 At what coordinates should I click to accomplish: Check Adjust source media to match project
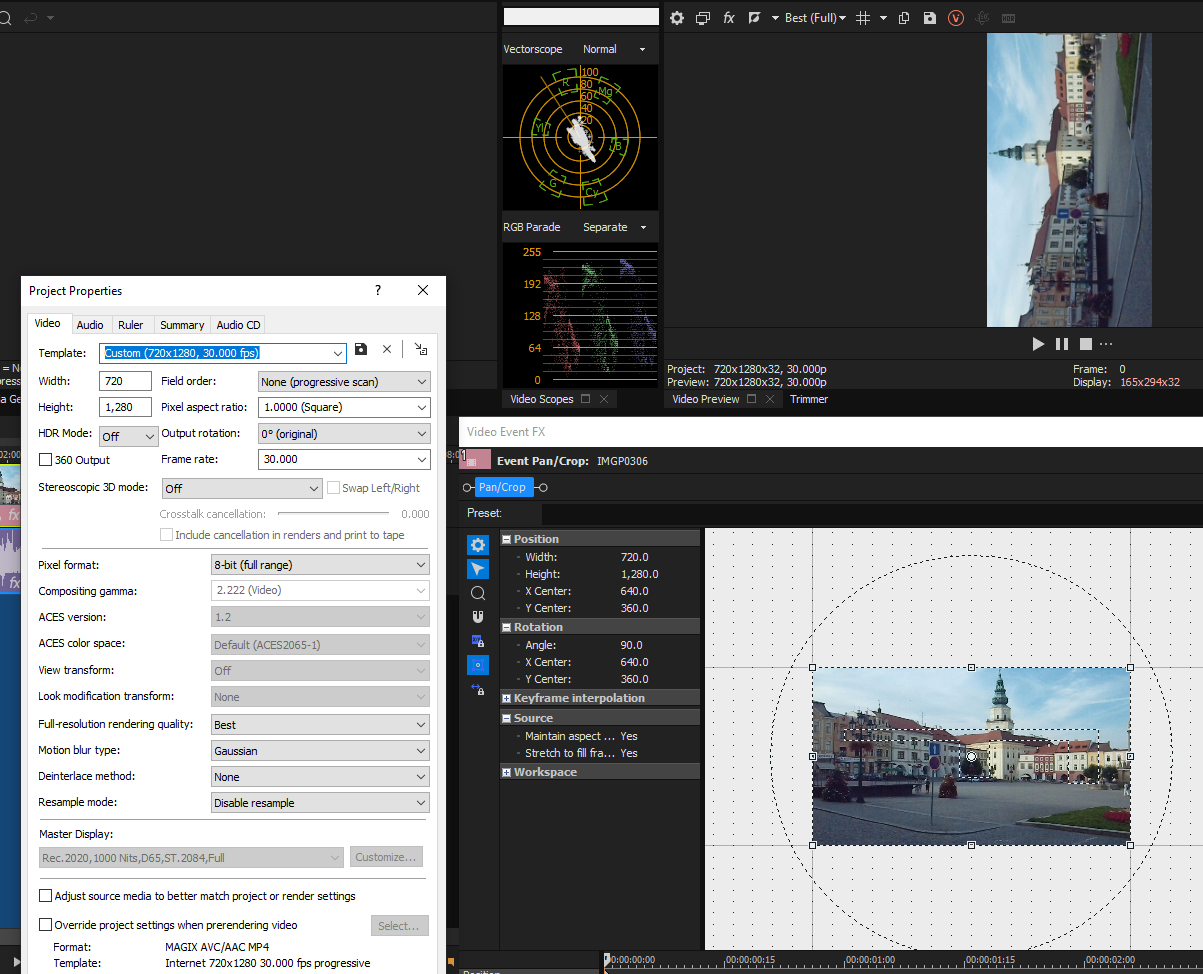pyautogui.click(x=46, y=896)
